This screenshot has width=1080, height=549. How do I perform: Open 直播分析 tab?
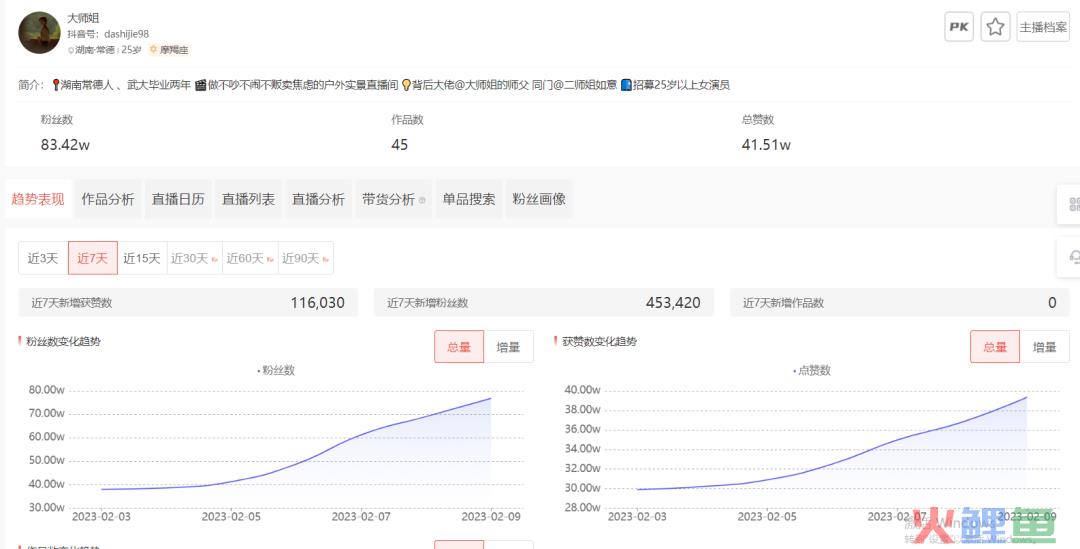pos(318,199)
